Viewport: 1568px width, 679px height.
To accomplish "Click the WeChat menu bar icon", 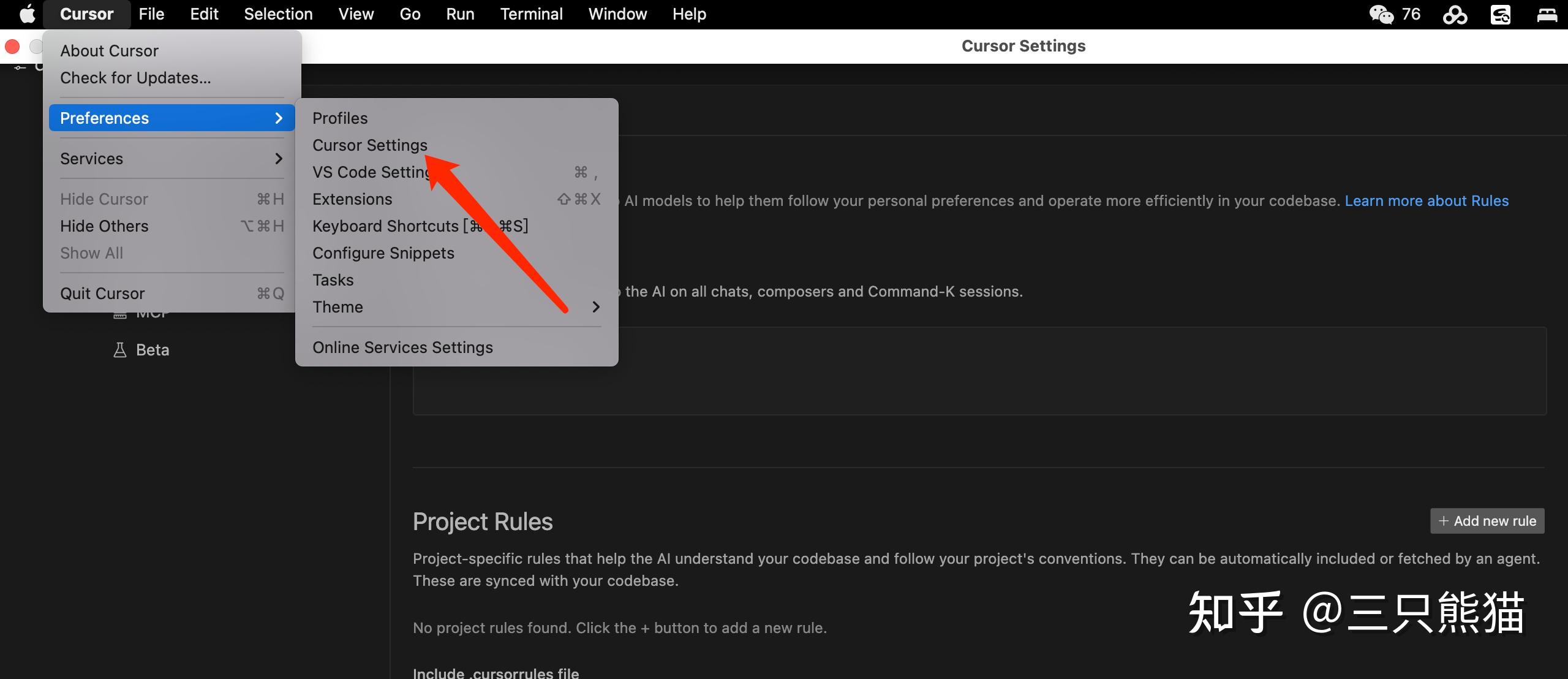I will click(1381, 14).
